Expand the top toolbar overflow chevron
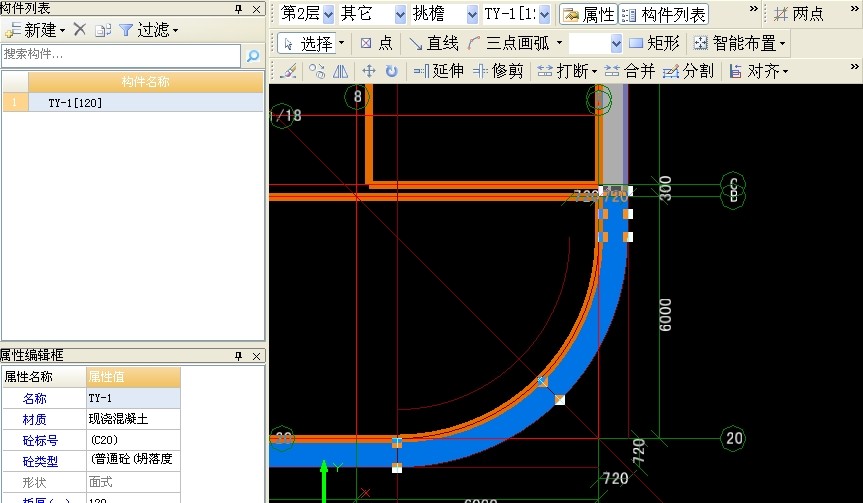Screen dimensions: 863x503 click(754, 9)
